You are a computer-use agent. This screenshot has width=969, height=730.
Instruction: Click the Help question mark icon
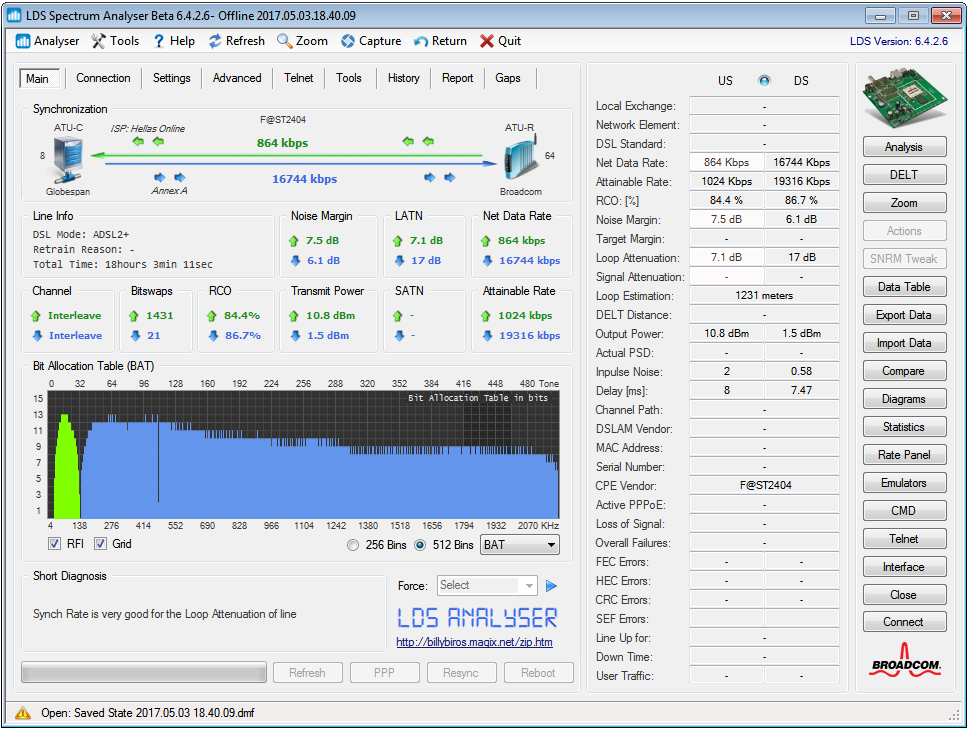point(158,41)
